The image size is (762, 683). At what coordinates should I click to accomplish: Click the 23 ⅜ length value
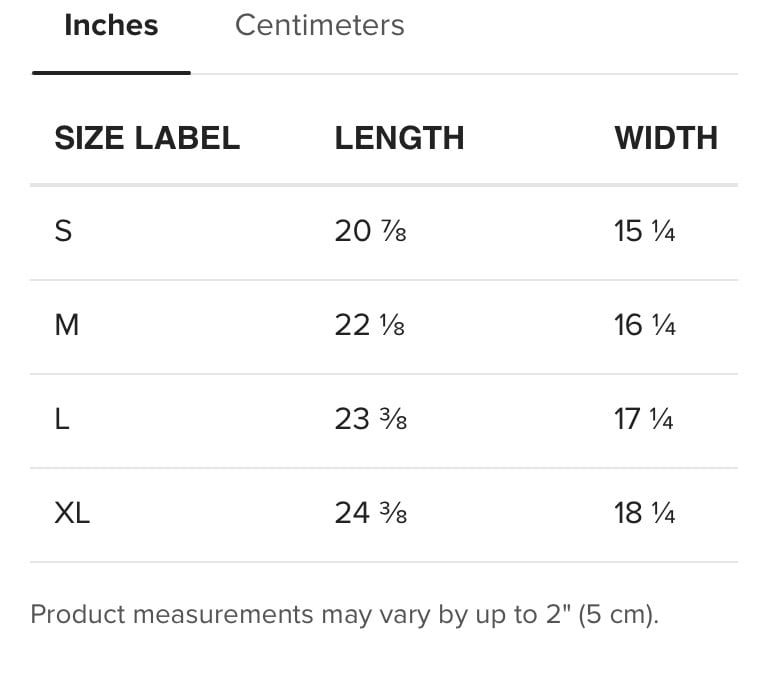tap(370, 420)
